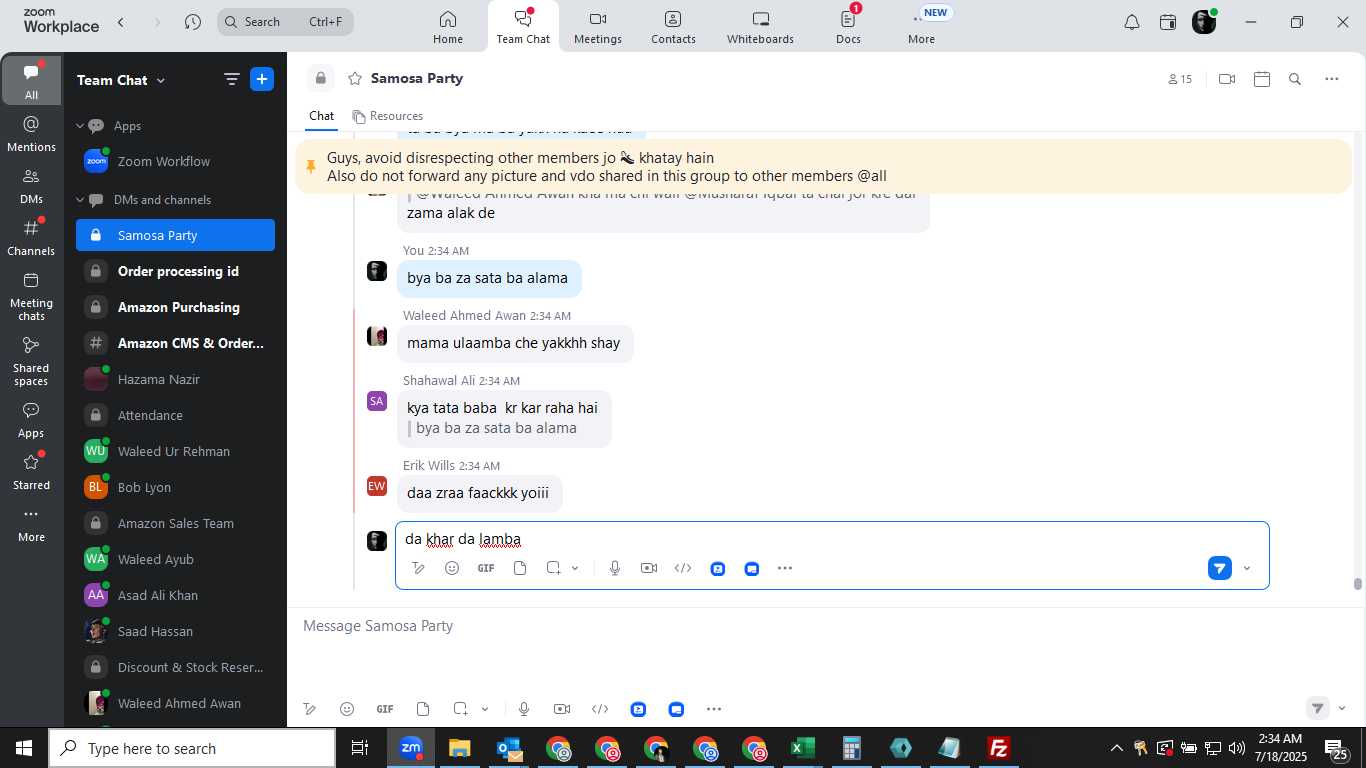Open Amazon Sales Team channel

click(175, 523)
